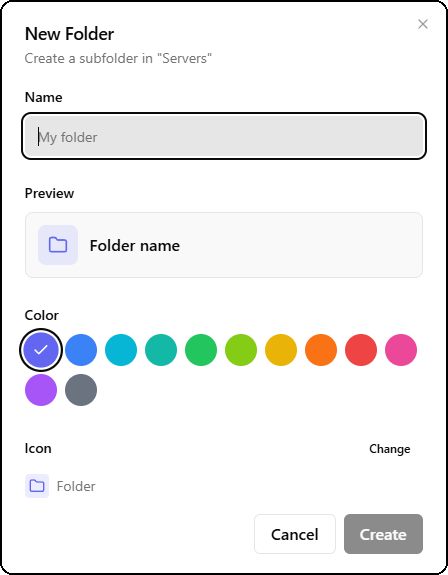This screenshot has height=575, width=448.
Task: Choose the blue color swatch
Action: (81, 350)
